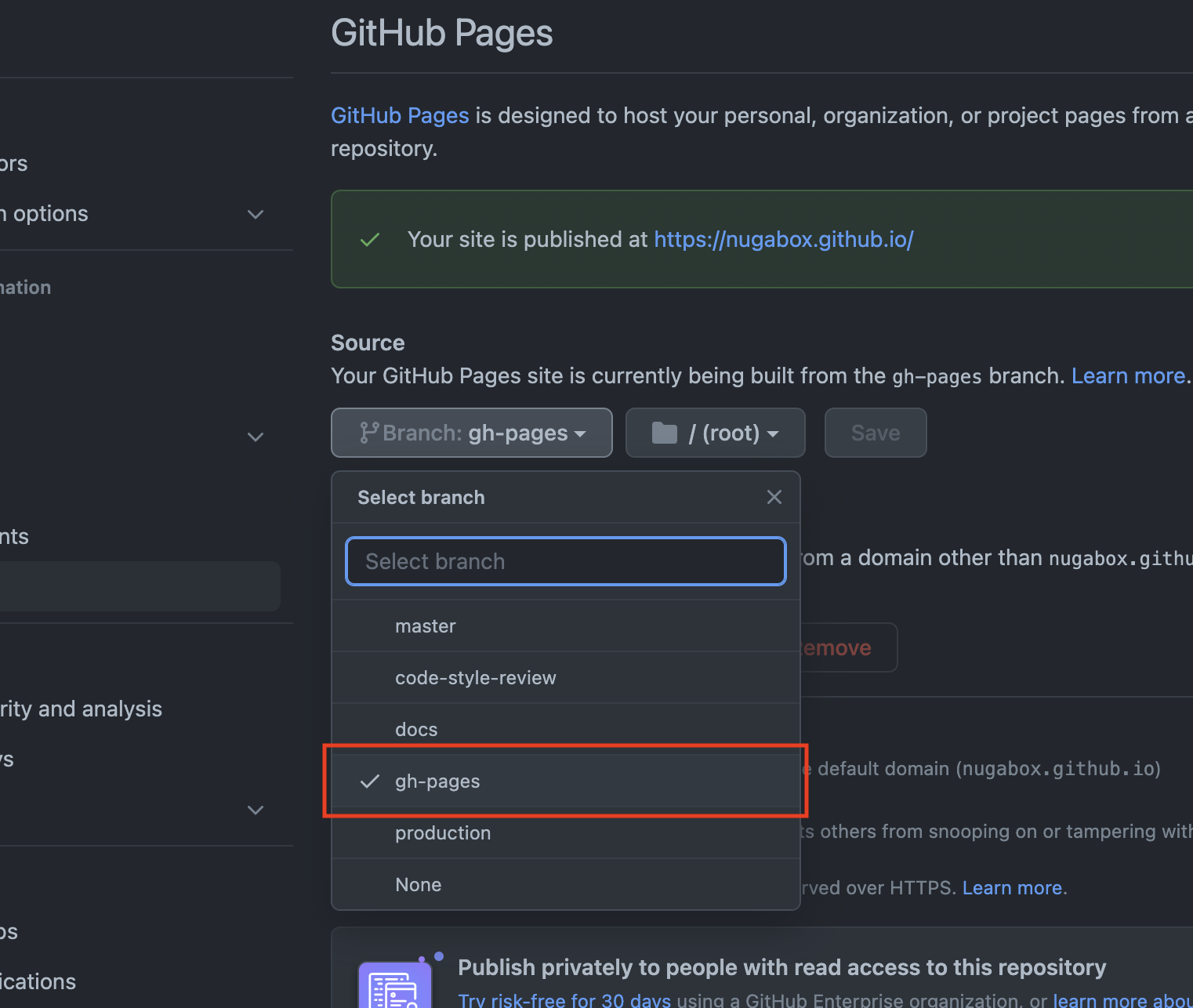Open the published site nugabox.github.io link
Image resolution: width=1193 pixels, height=1008 pixels.
(x=784, y=240)
